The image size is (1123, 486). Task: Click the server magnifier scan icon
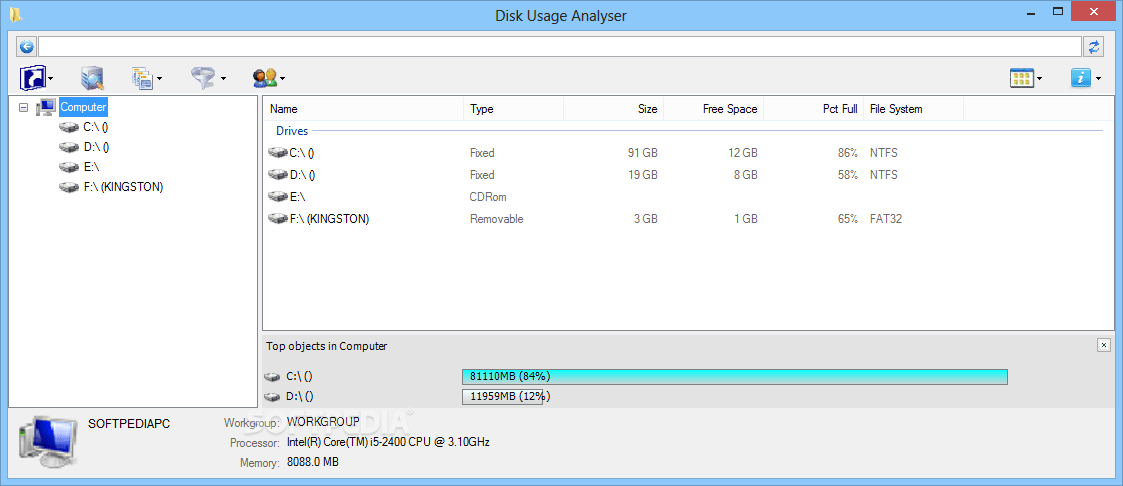[x=92, y=77]
